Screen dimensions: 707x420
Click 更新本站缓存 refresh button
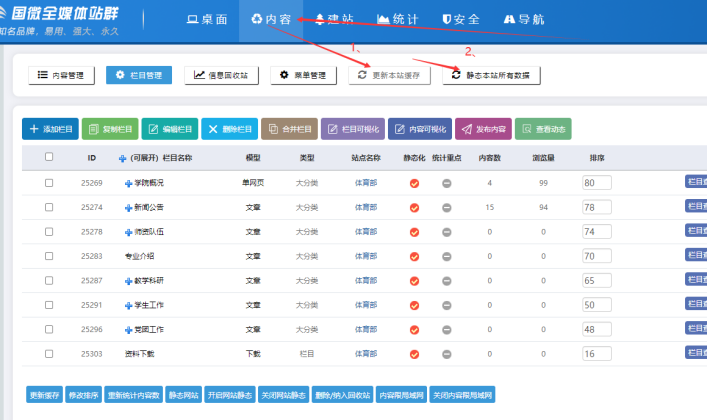(390, 75)
